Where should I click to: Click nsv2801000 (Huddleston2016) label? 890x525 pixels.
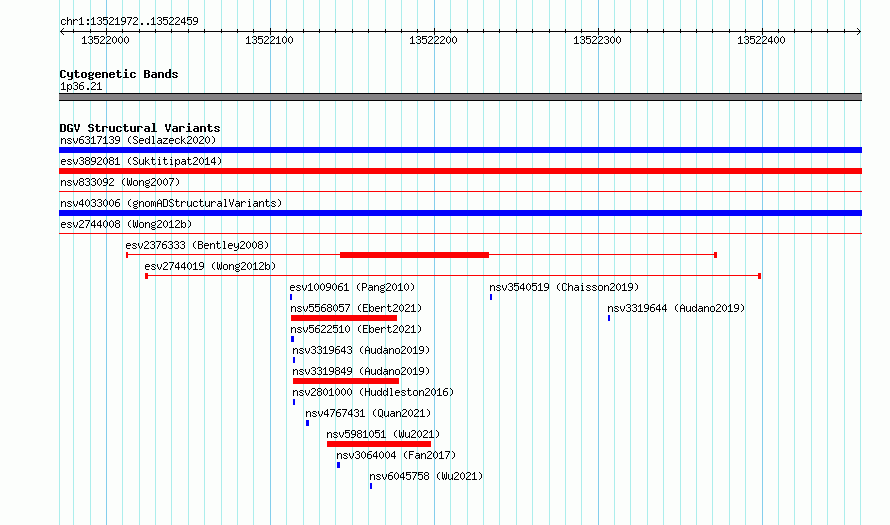coord(373,392)
